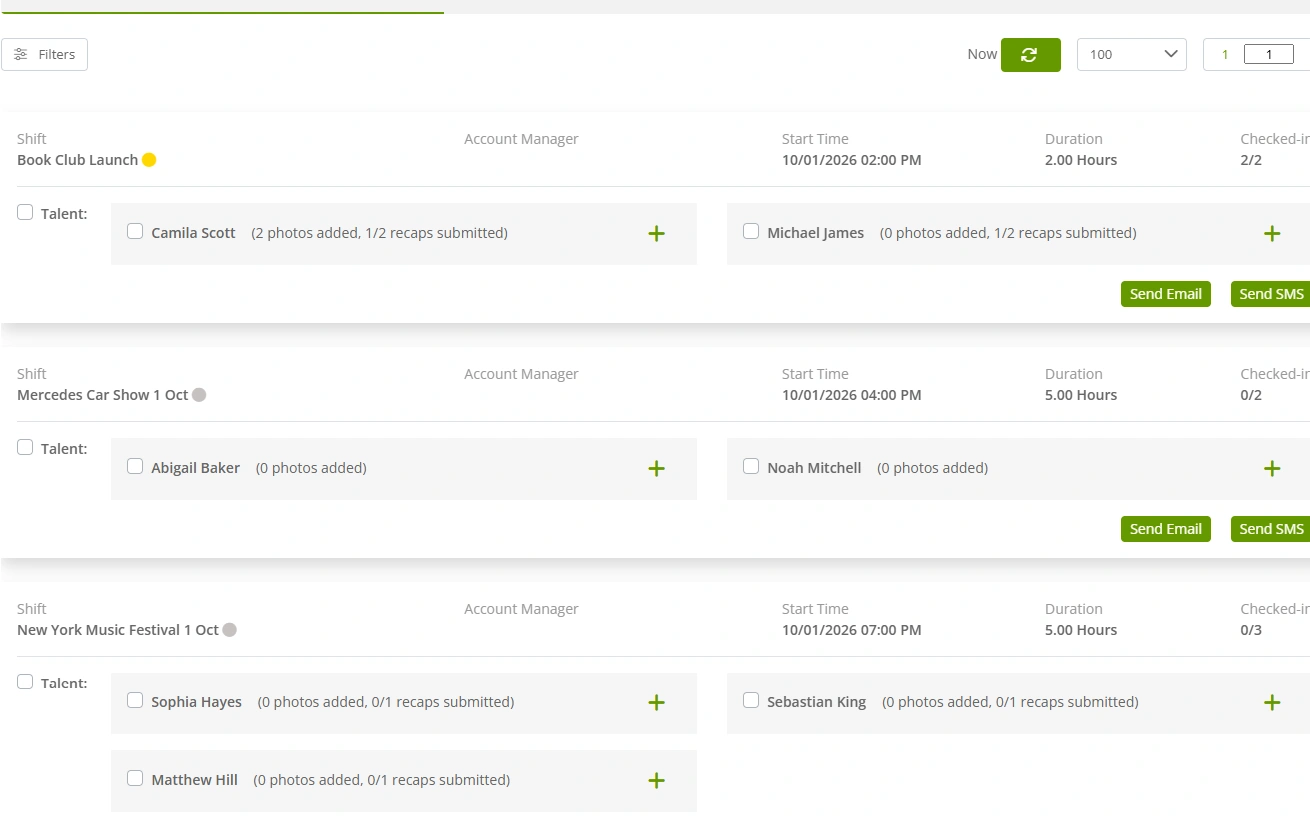Screen dimensions: 1310x820
Task: Open the Filters panel
Action: point(45,55)
